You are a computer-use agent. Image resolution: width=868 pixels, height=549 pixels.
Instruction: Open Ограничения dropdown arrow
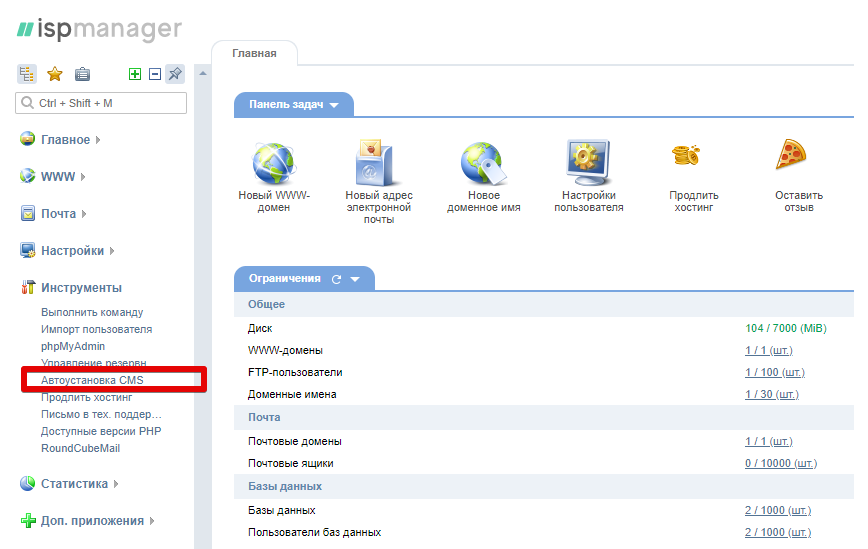click(355, 279)
